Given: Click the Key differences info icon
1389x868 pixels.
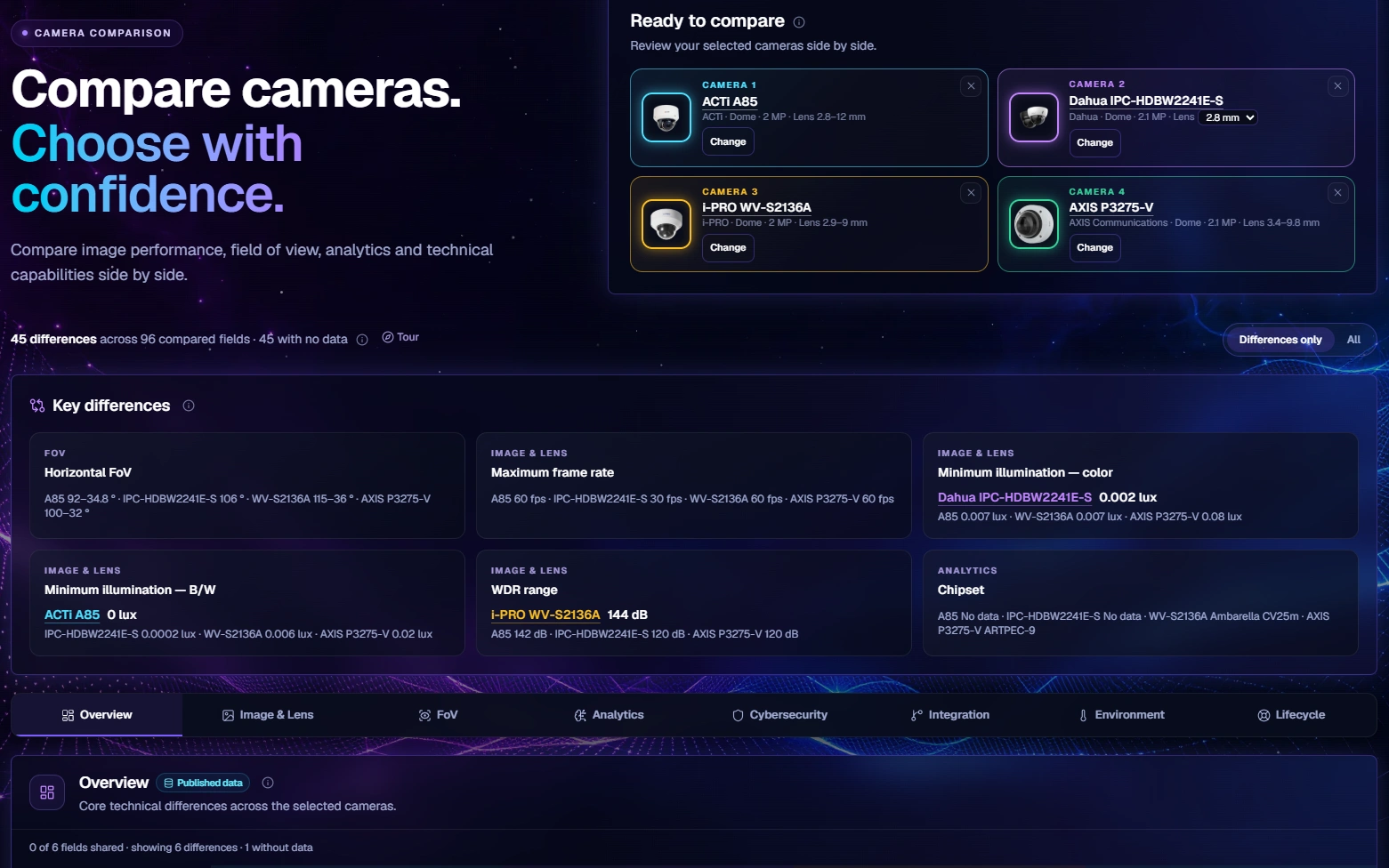Looking at the screenshot, I should pos(189,406).
